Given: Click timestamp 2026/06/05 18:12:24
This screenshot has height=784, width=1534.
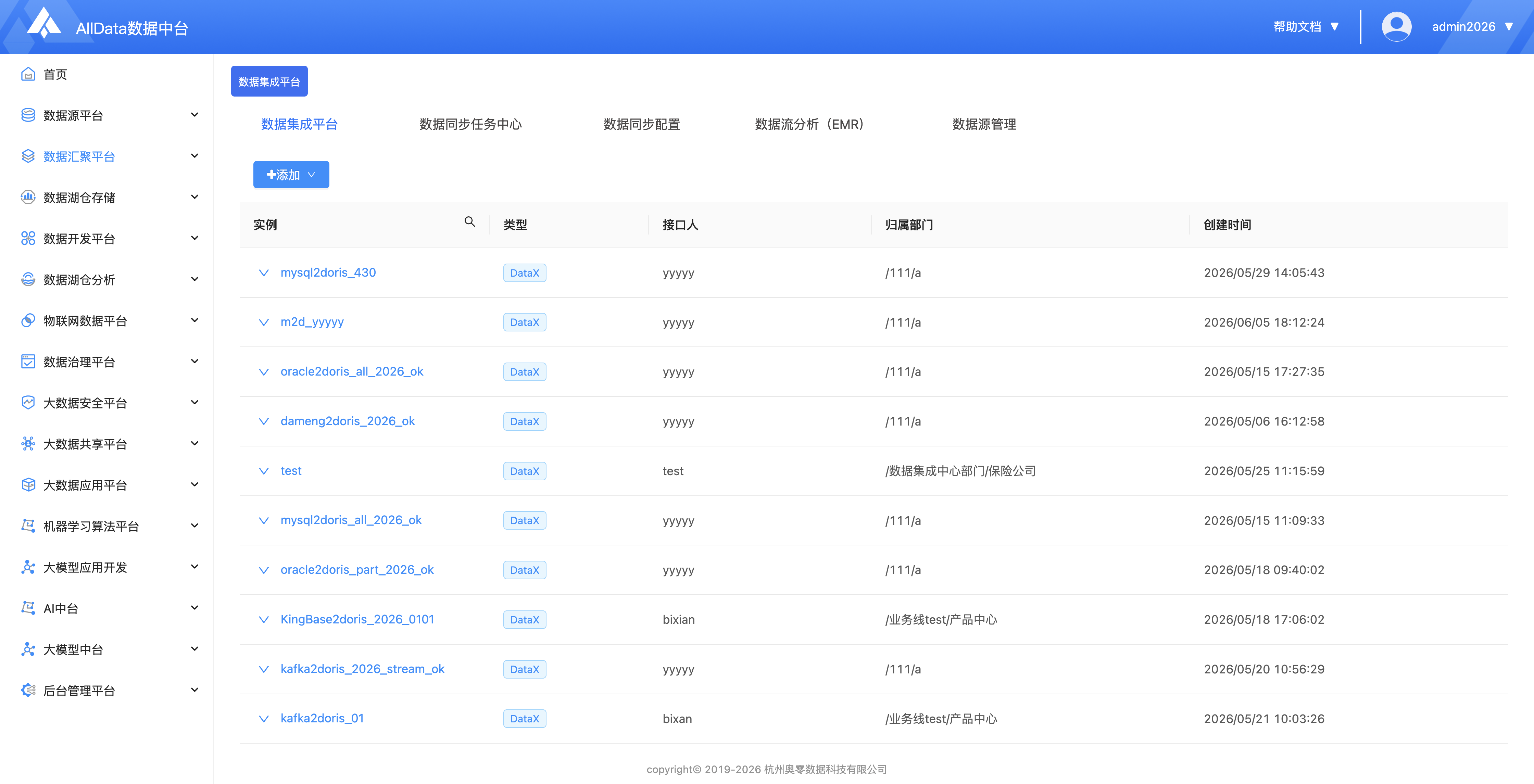Looking at the screenshot, I should [1264, 322].
